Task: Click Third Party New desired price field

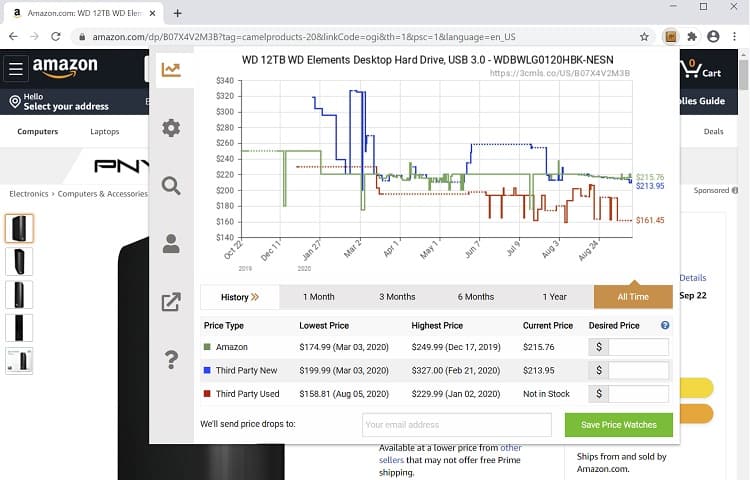Action: coord(638,371)
